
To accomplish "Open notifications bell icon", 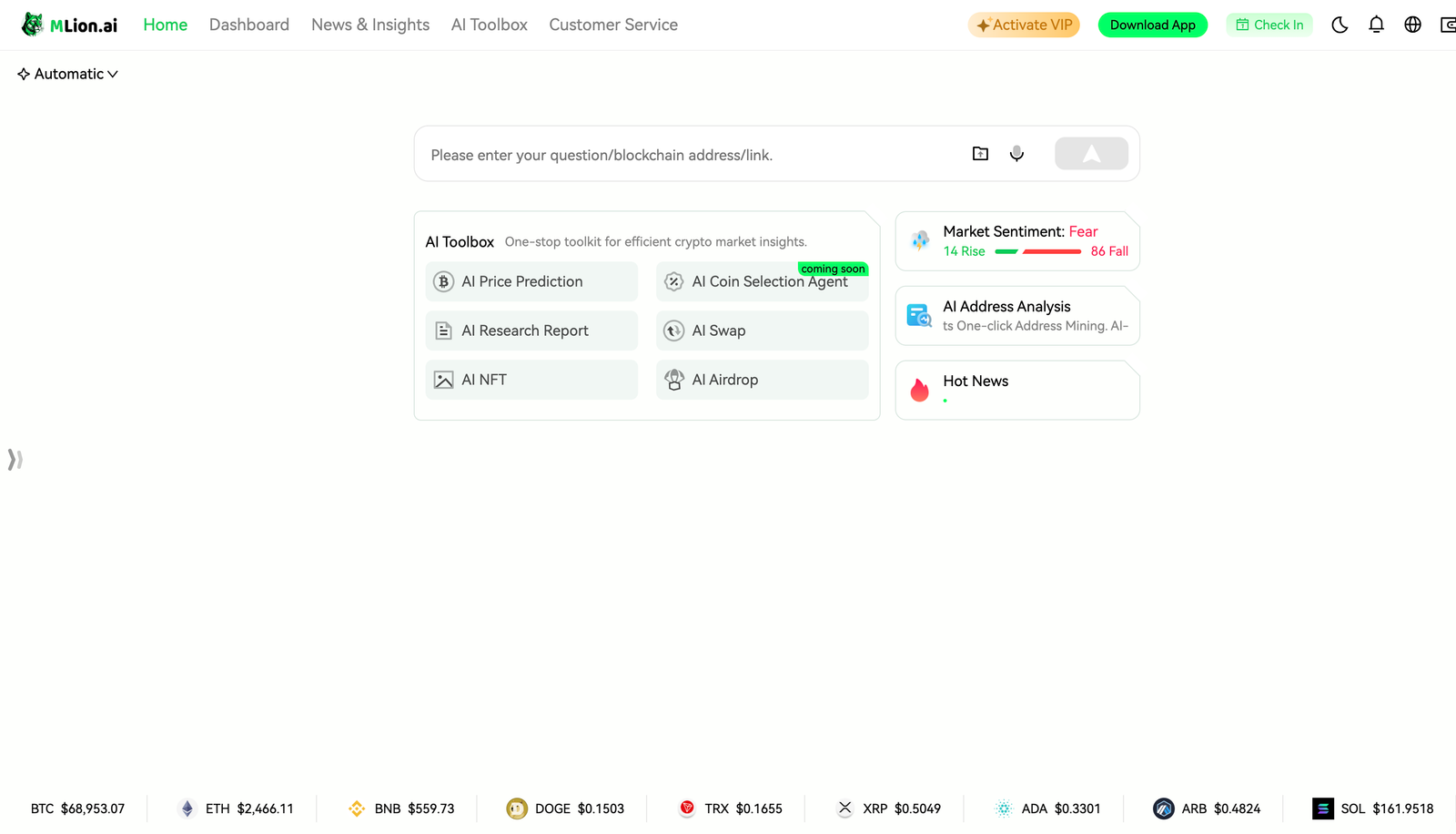I will coord(1376,25).
